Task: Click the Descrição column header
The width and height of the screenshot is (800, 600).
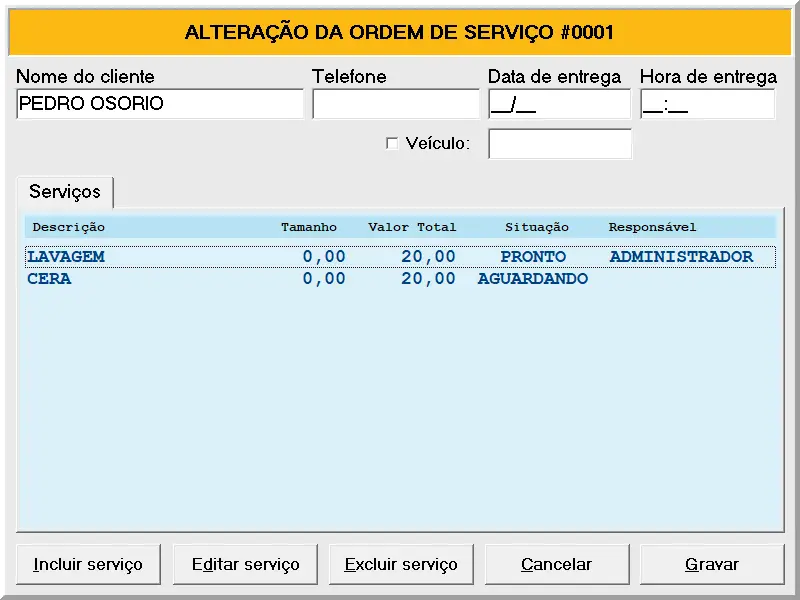Action: pos(68,227)
